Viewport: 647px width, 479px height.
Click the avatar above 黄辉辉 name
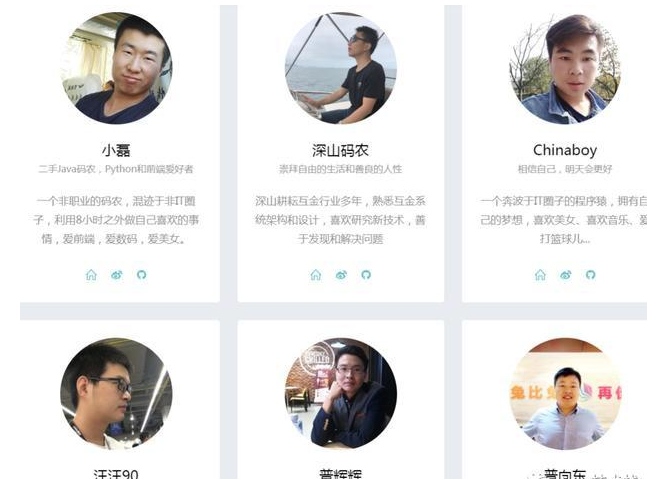(341, 394)
